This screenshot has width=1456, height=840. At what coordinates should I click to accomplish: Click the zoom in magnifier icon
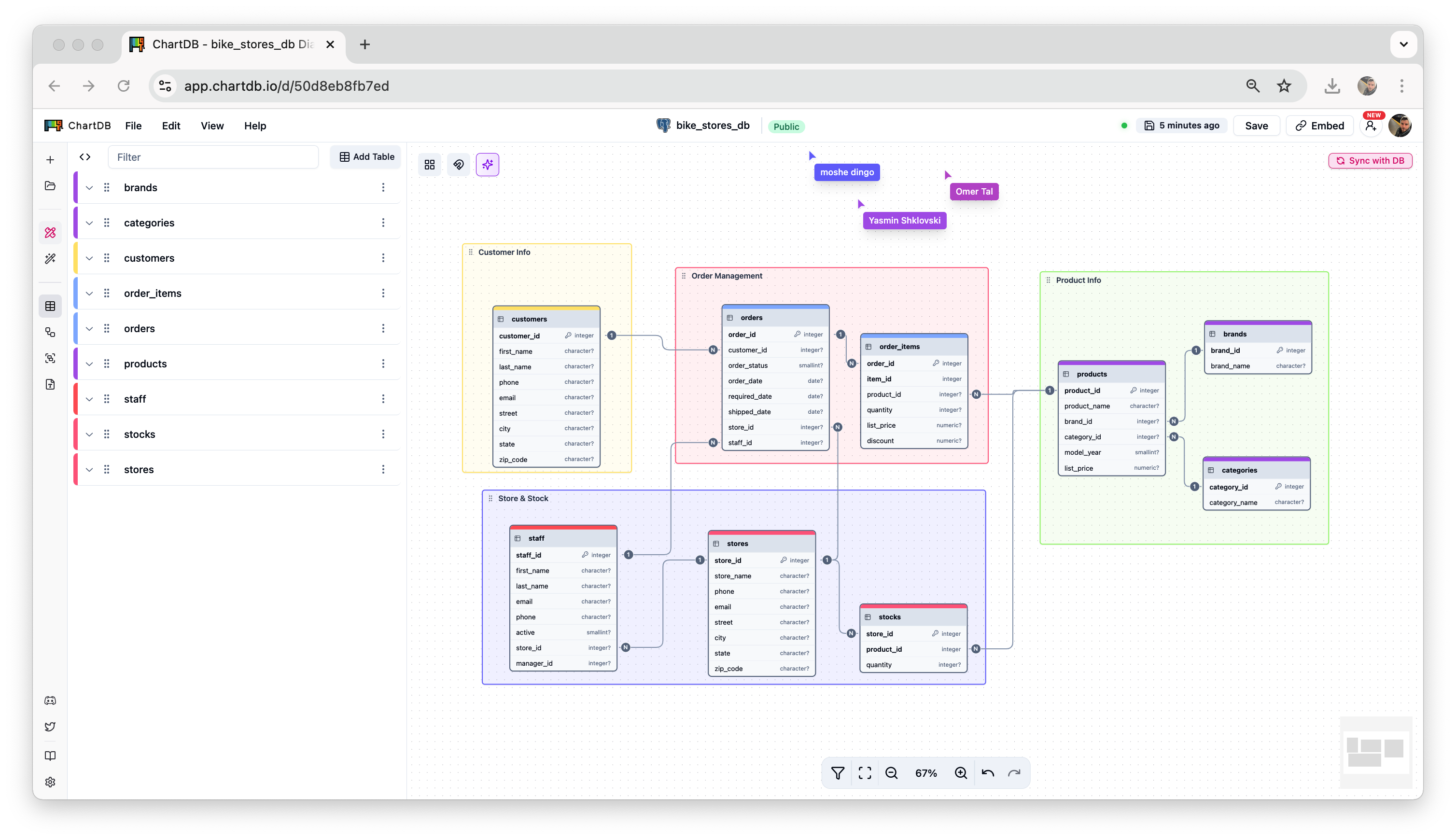click(x=961, y=773)
